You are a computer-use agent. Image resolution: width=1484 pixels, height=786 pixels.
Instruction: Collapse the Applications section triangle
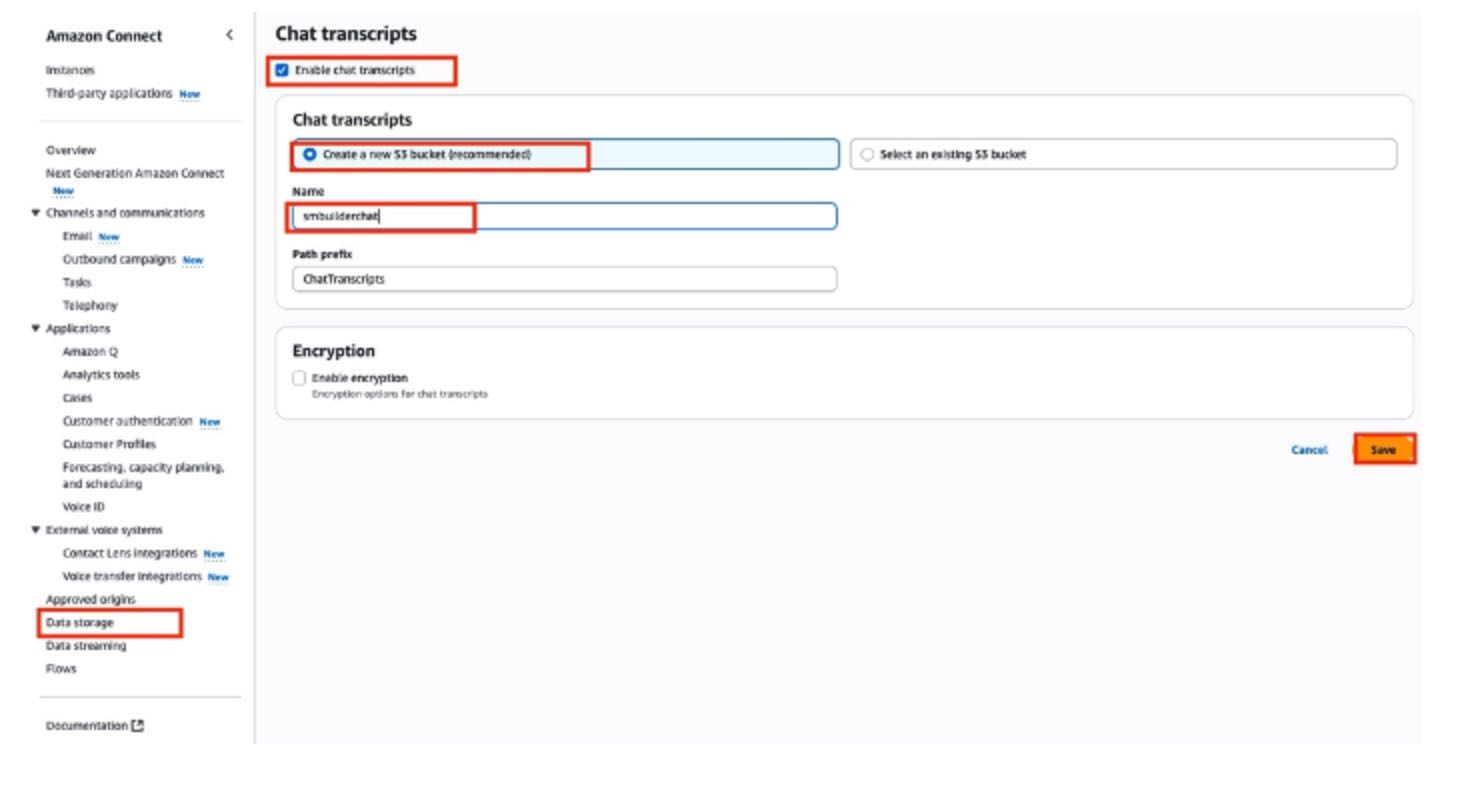pos(36,329)
